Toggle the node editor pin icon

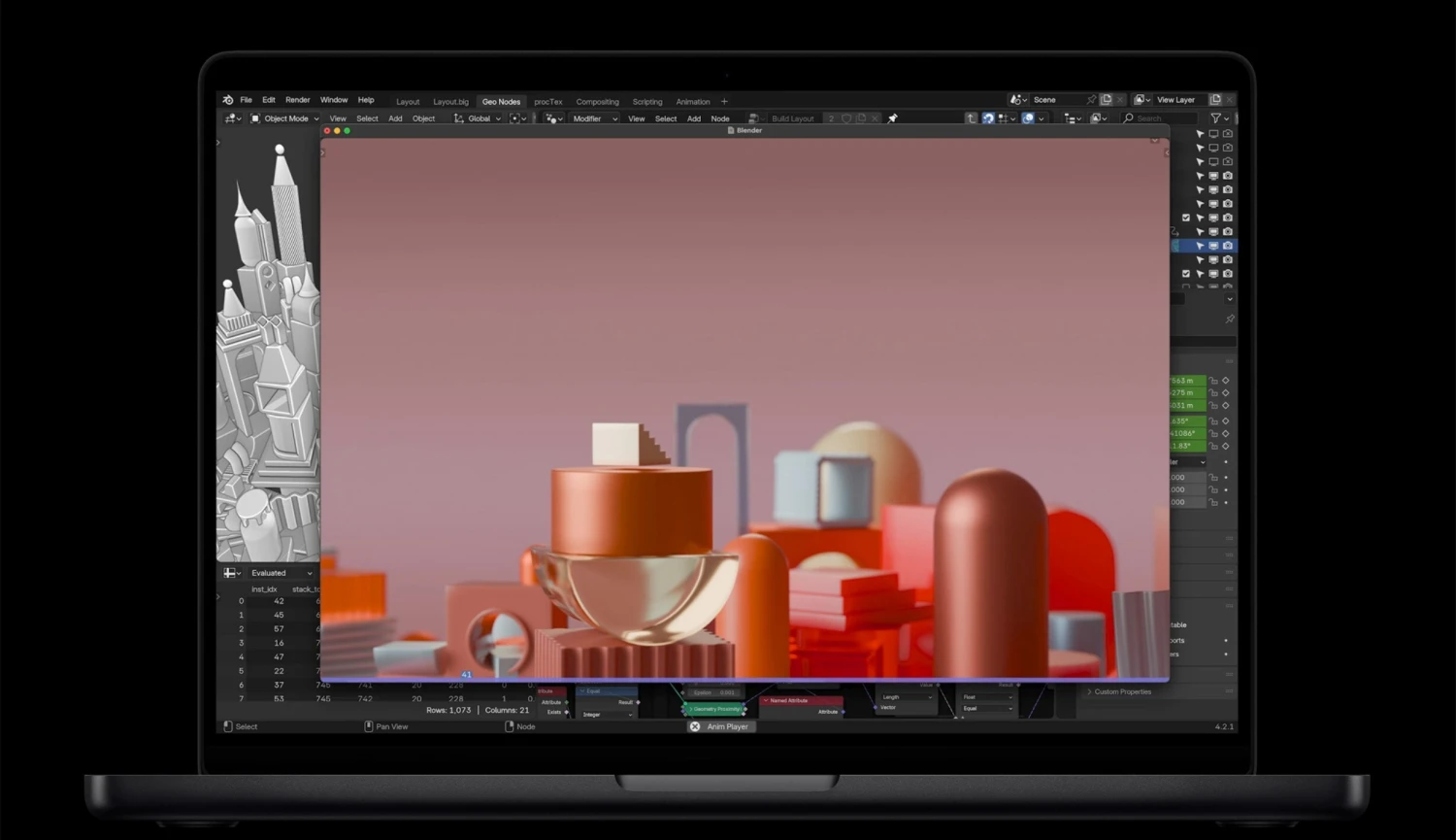pos(893,118)
